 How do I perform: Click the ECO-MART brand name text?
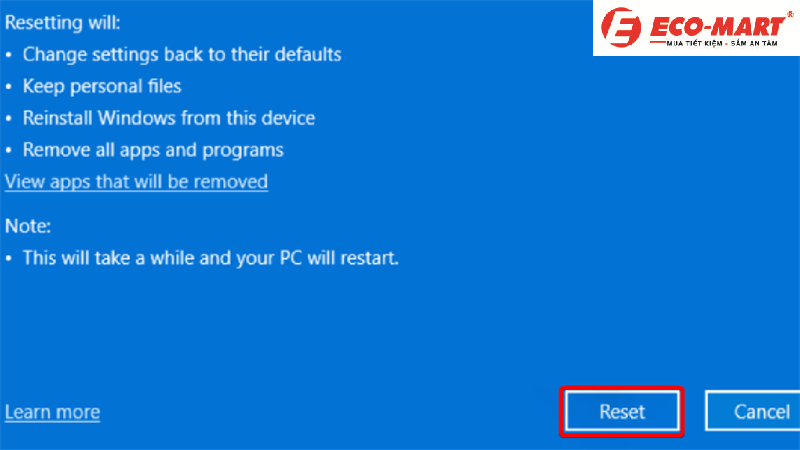tap(718, 27)
